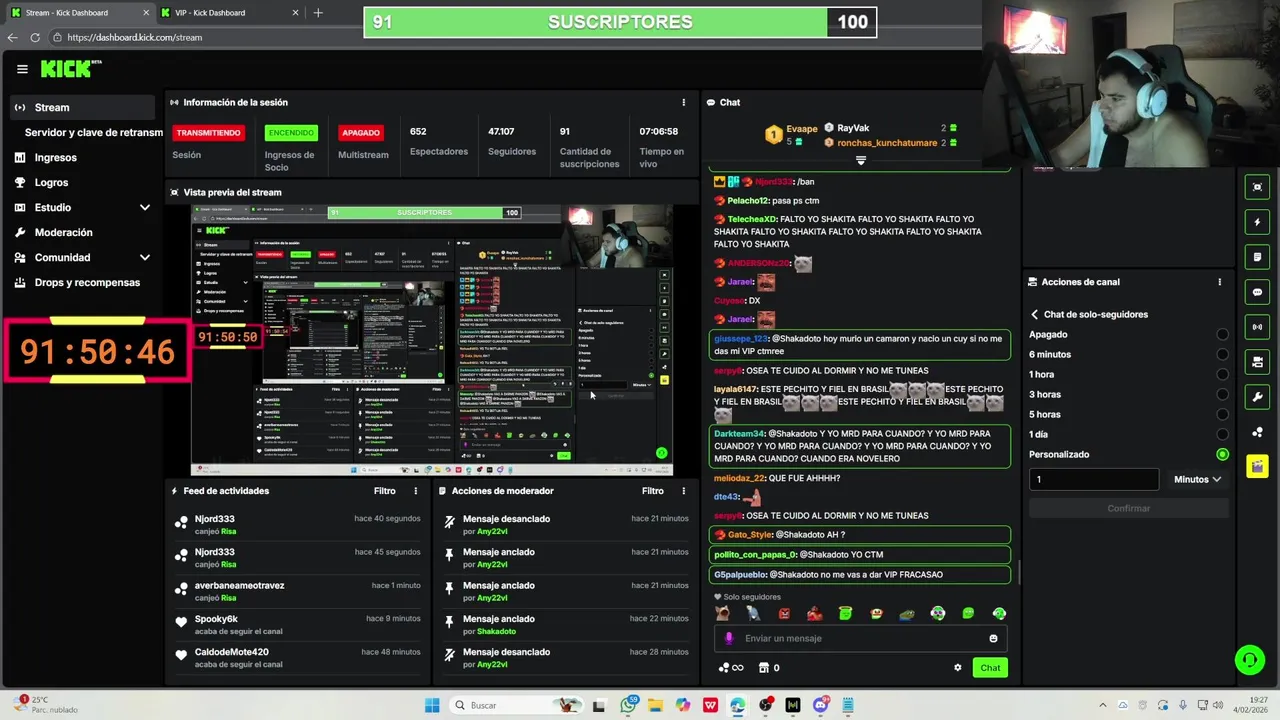Insert the crocodile emote from quick emotes
This screenshot has height=720, width=1280.
tap(907, 613)
